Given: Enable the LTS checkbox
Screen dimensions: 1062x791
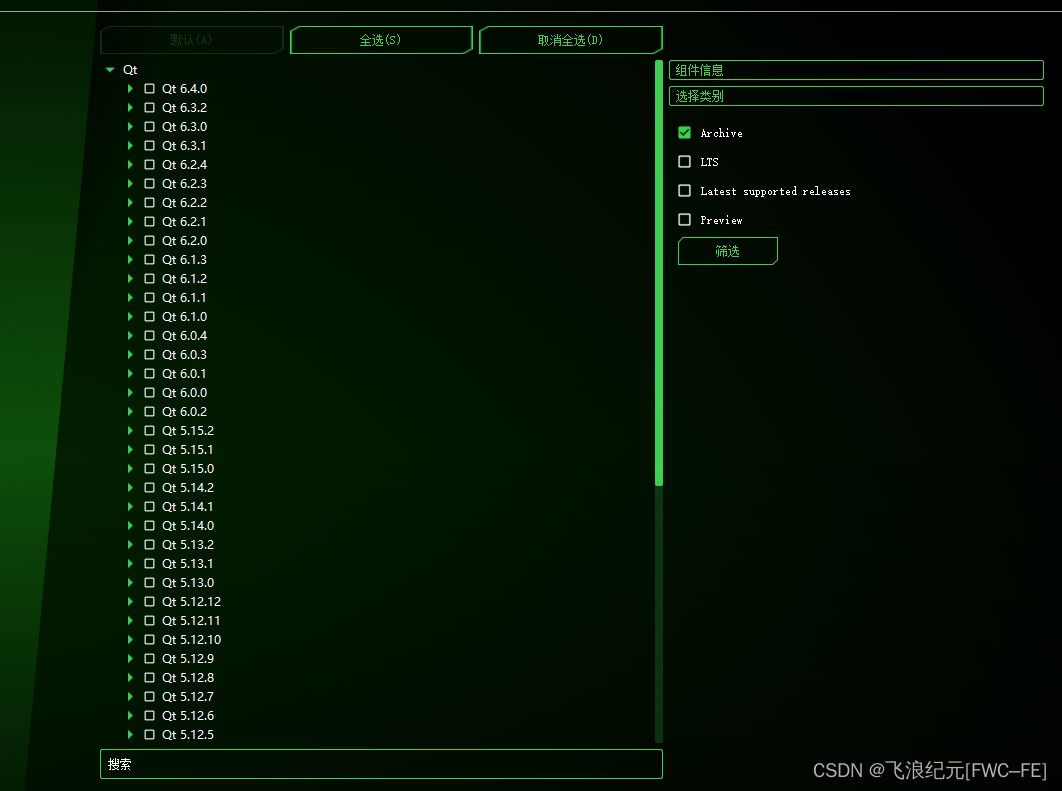Looking at the screenshot, I should [685, 161].
